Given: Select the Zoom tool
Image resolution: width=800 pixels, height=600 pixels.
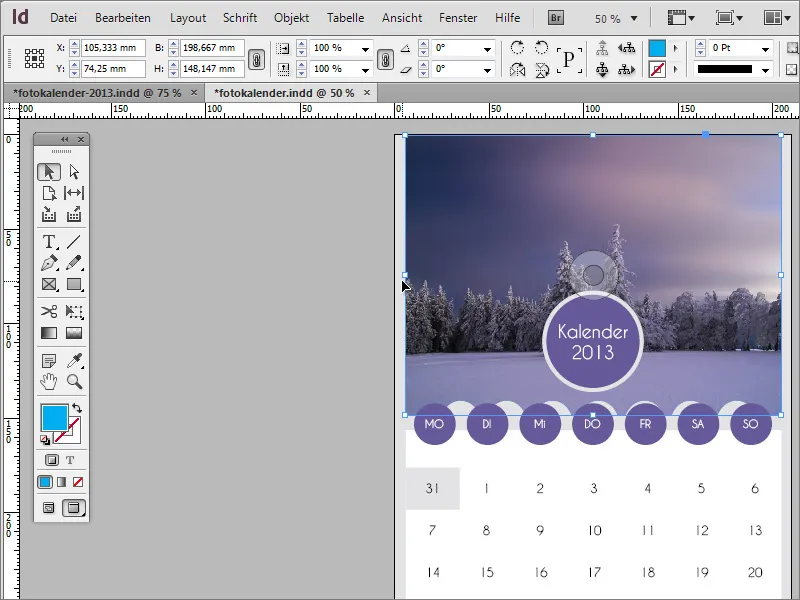Looking at the screenshot, I should [x=74, y=382].
